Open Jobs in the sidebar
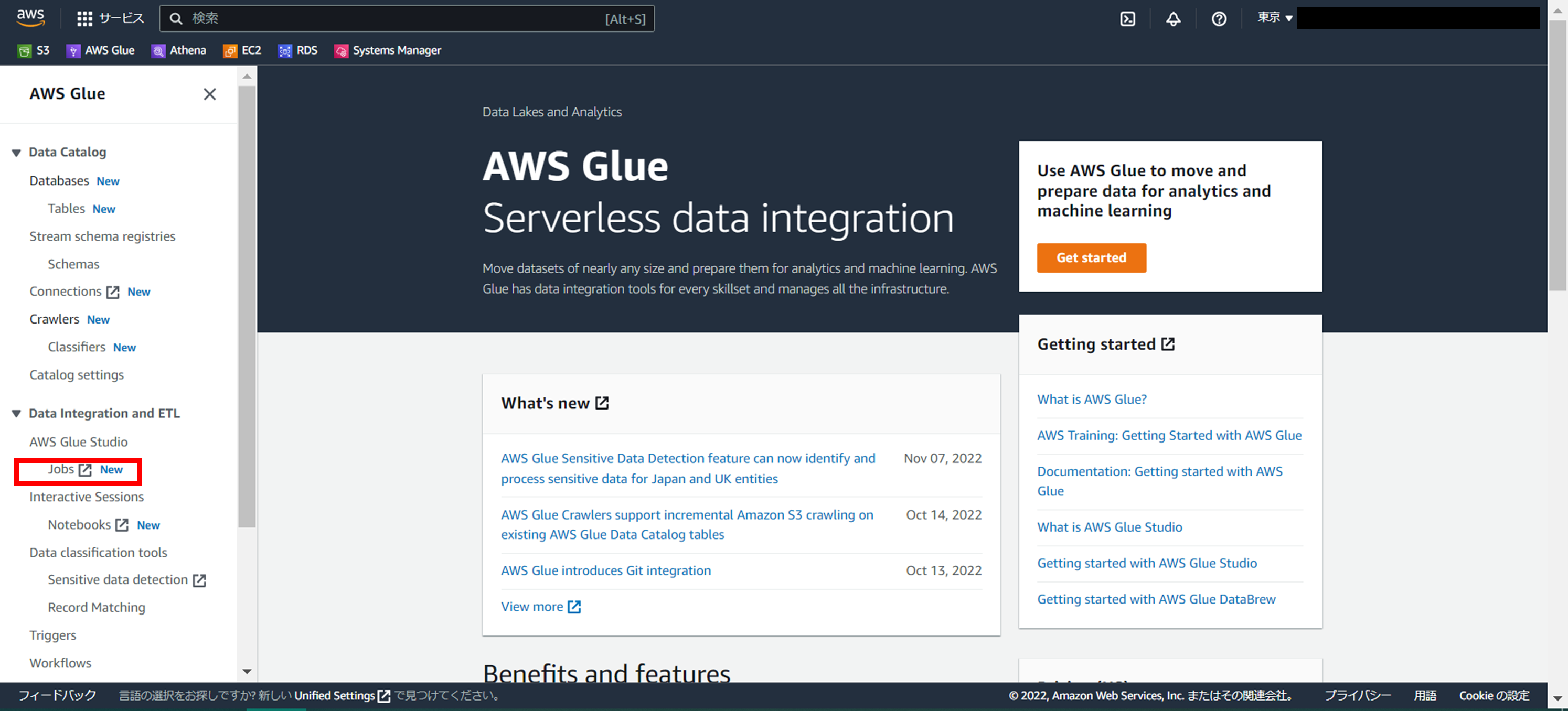The height and width of the screenshot is (711, 1568). [61, 469]
